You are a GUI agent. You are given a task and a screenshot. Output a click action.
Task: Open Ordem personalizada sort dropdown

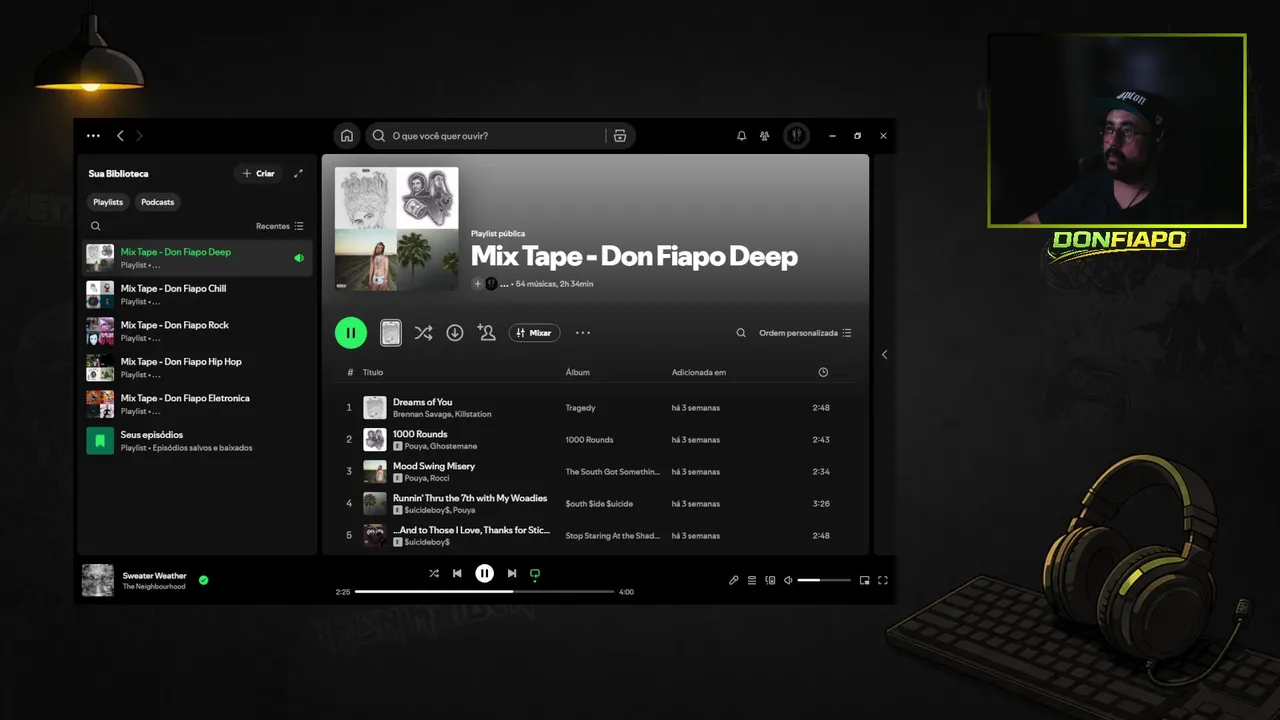coord(805,333)
